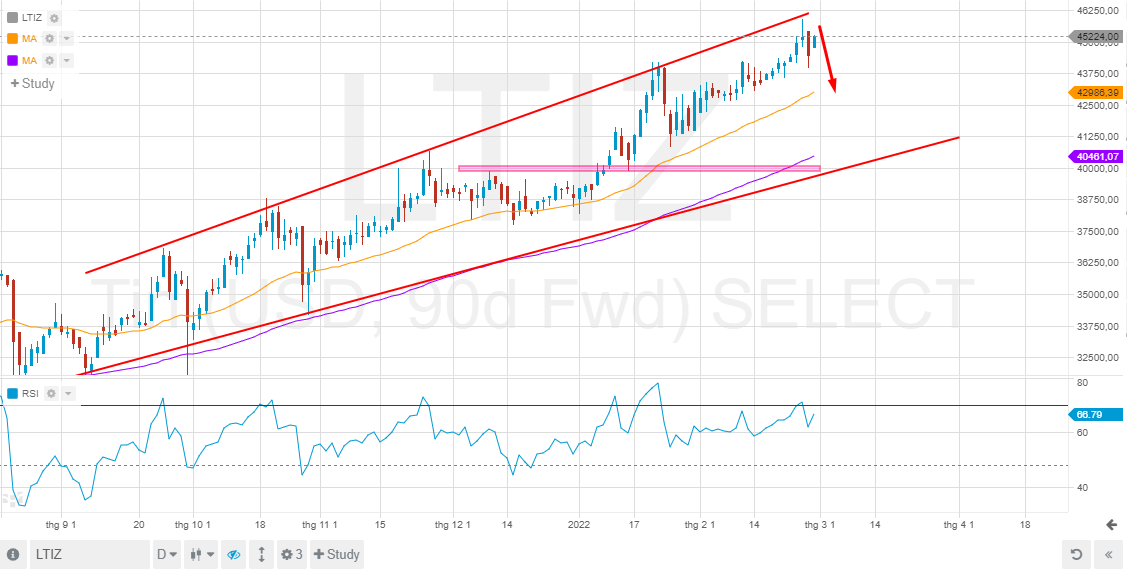This screenshot has height=570, width=1127.
Task: Open the candlestick chart type dropdown
Action: (201, 555)
